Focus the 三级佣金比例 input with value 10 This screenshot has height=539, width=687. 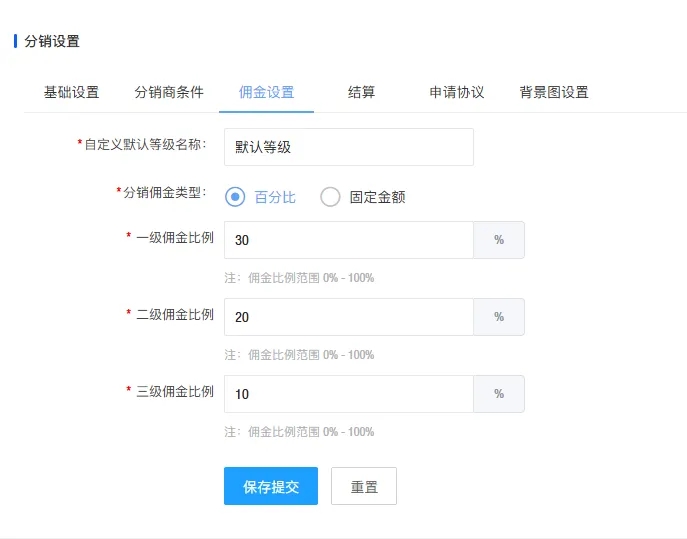(x=348, y=394)
